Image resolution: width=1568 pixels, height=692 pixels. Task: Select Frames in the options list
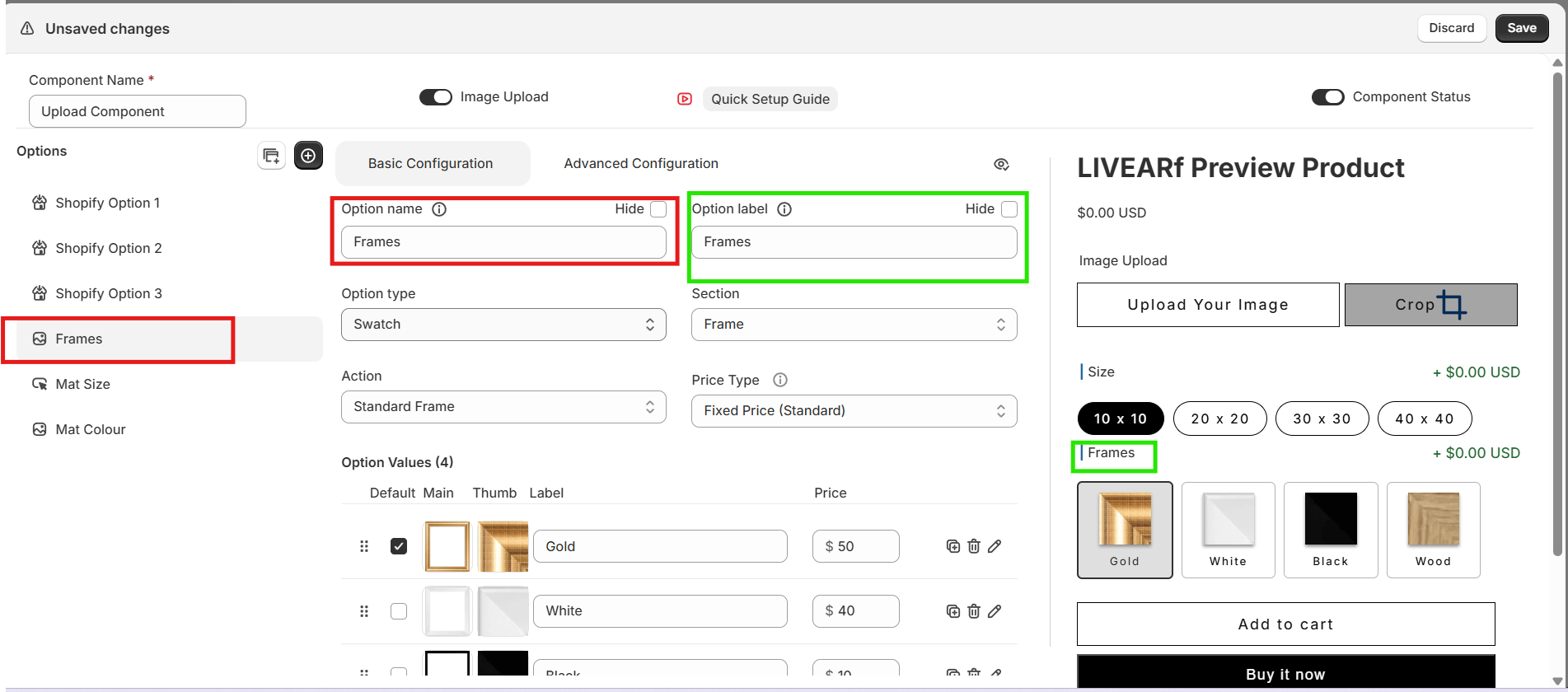click(x=170, y=339)
